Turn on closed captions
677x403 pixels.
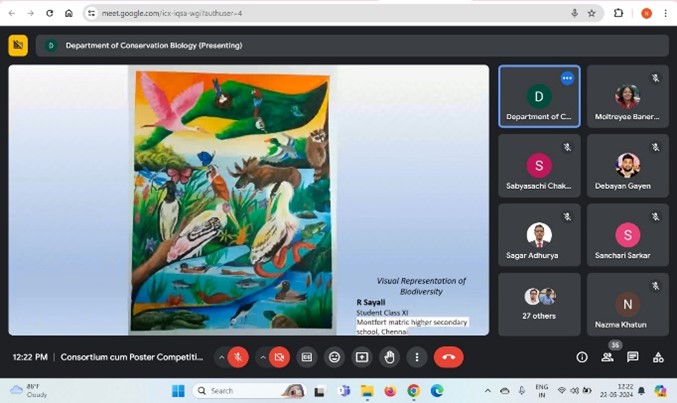pos(307,357)
